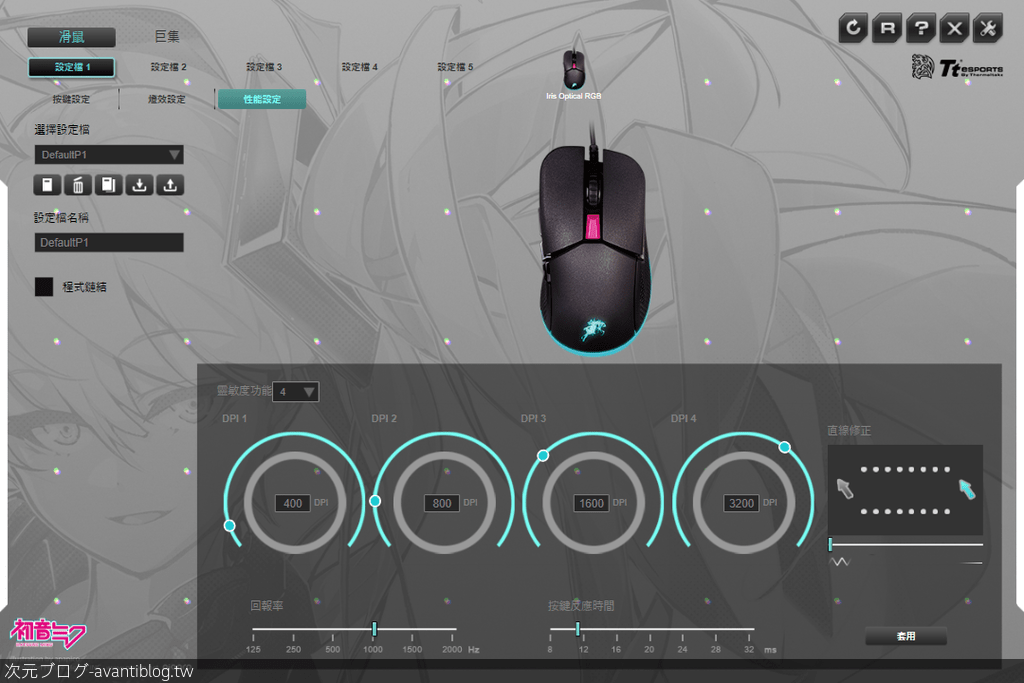Click the refresh arrow icon at top right

[853, 28]
